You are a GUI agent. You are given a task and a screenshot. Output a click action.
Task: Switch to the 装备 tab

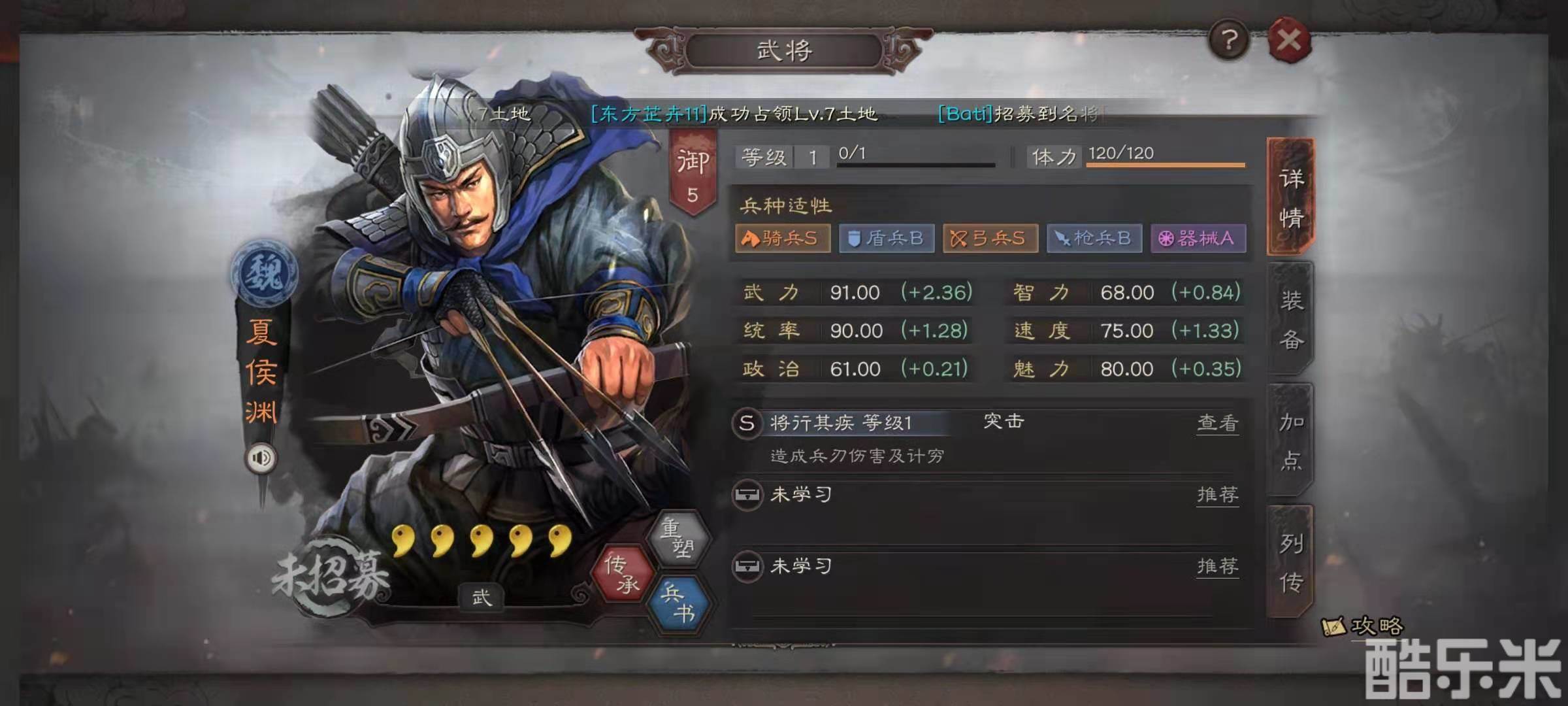pos(1291,319)
